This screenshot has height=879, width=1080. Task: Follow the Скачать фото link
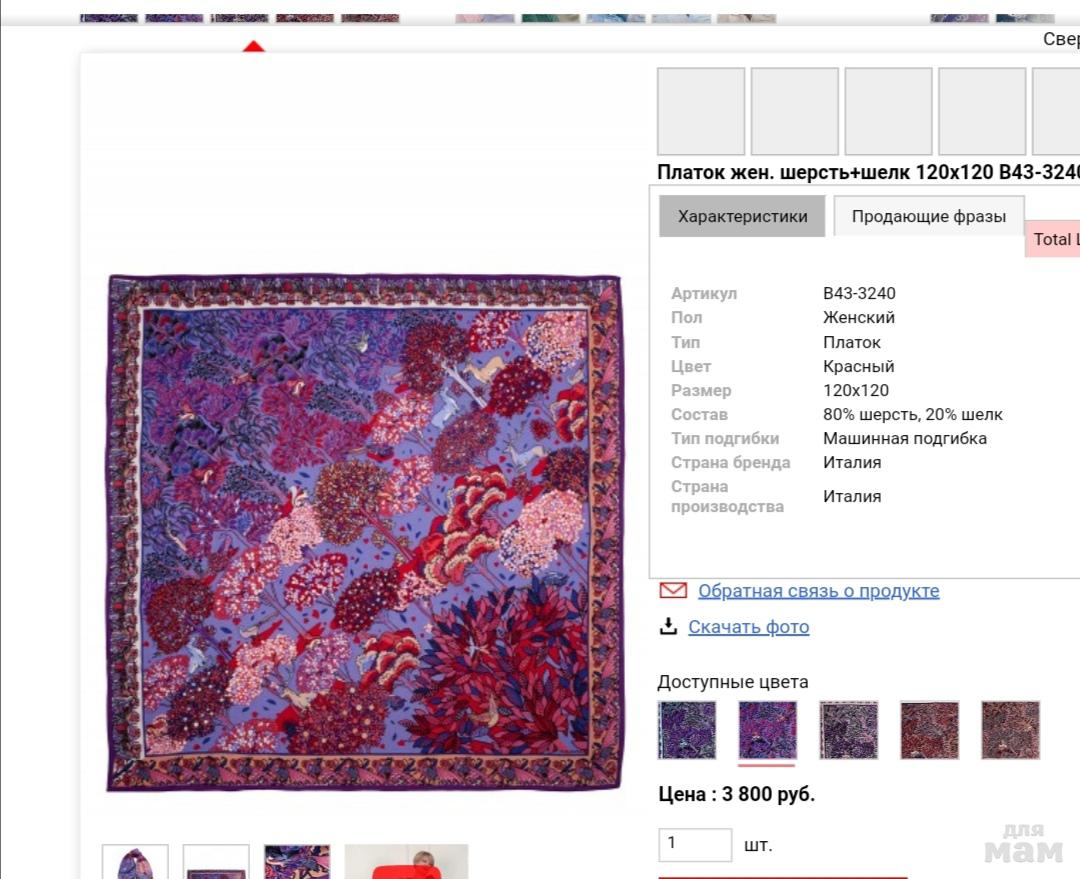(x=748, y=627)
